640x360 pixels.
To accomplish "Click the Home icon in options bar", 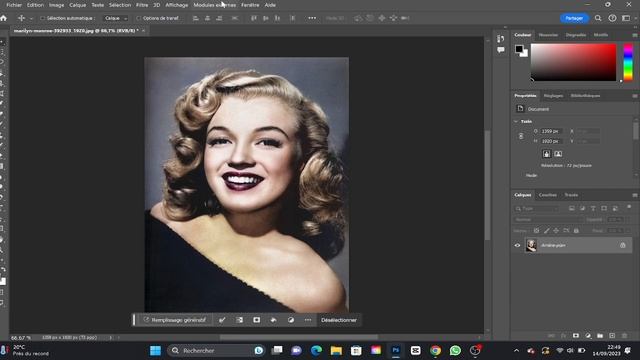I will tap(4, 18).
